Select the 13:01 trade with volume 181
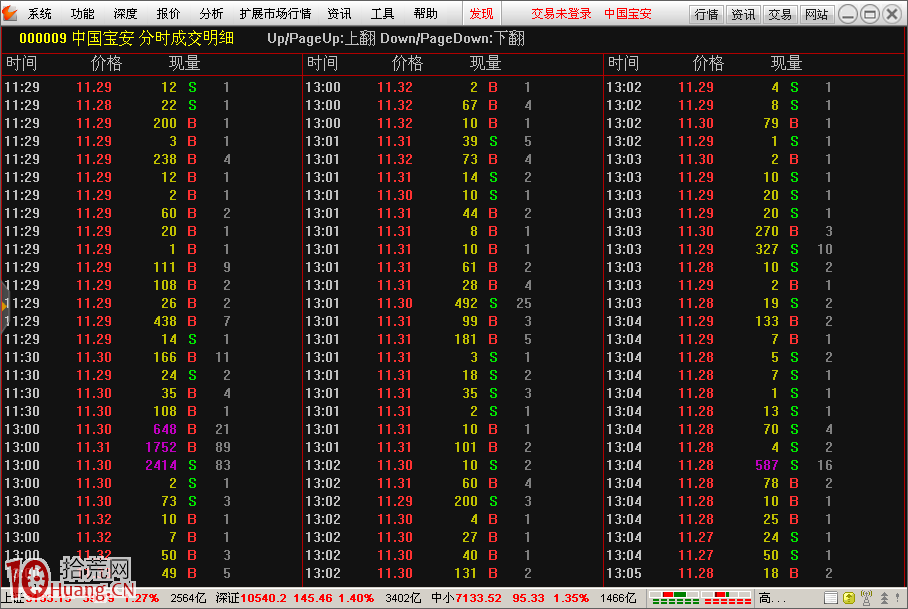Image resolution: width=908 pixels, height=609 pixels. point(453,339)
